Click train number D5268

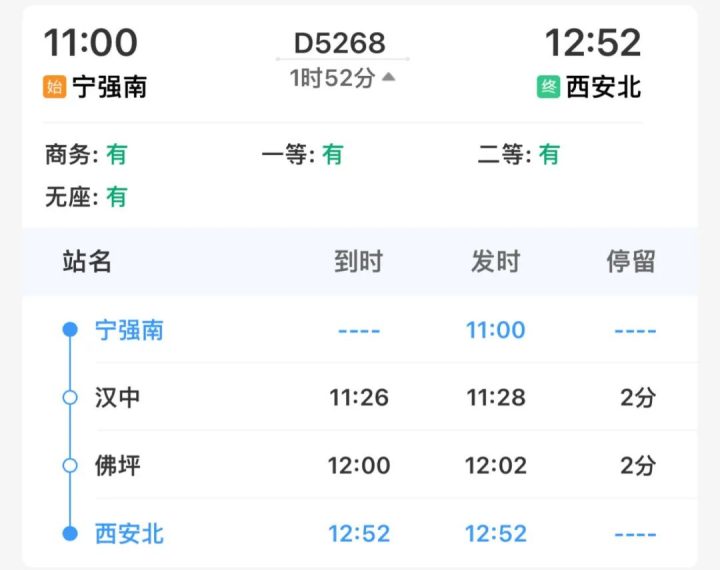tap(340, 43)
